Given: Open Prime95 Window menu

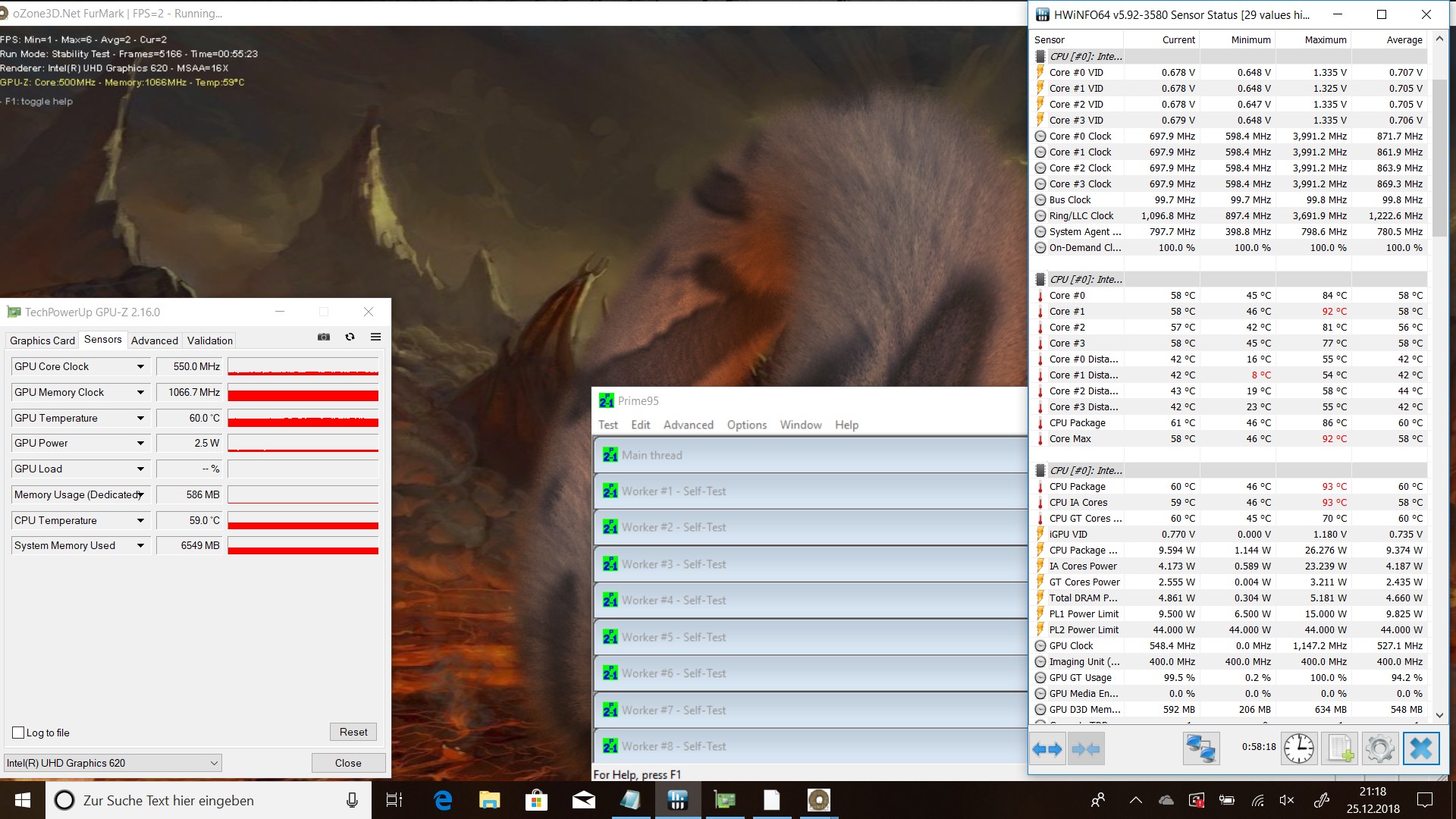Looking at the screenshot, I should [801, 425].
